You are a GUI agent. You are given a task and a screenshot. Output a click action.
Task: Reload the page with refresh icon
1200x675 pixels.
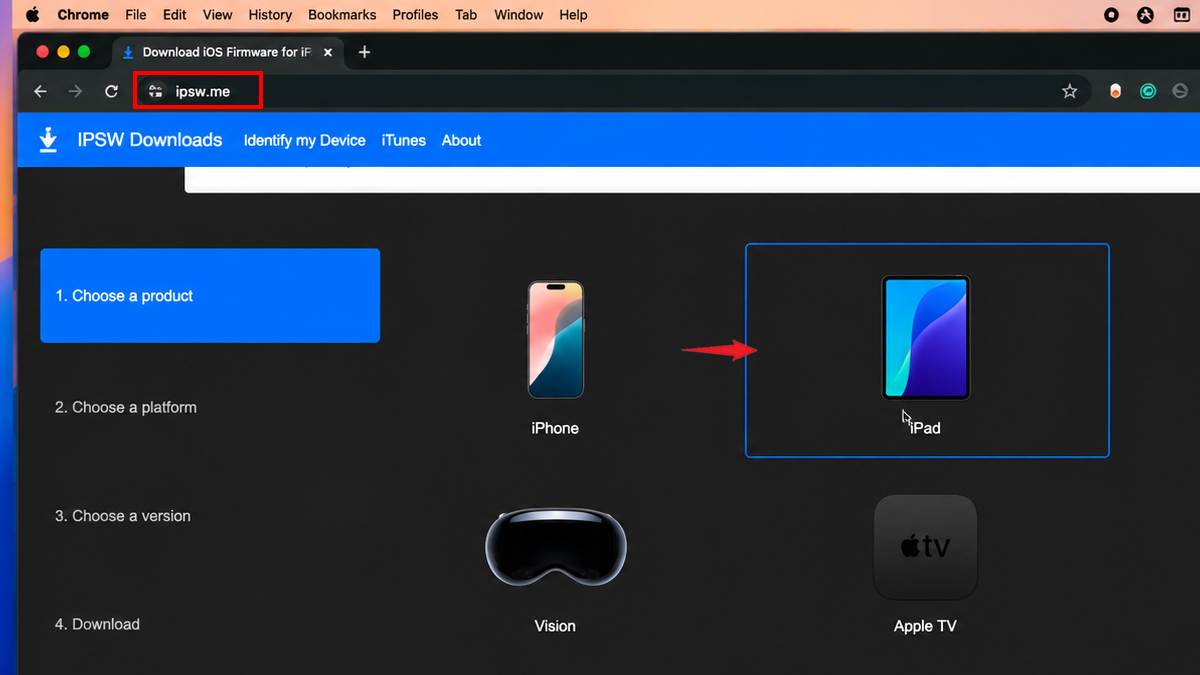click(111, 91)
